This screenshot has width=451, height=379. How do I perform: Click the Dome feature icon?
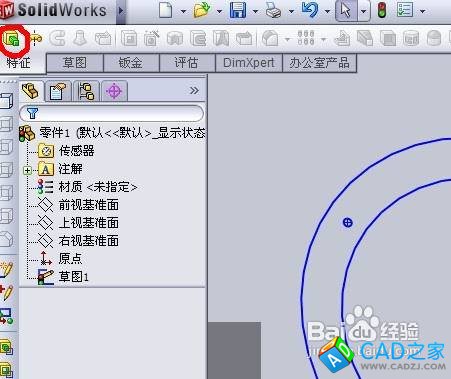434,39
